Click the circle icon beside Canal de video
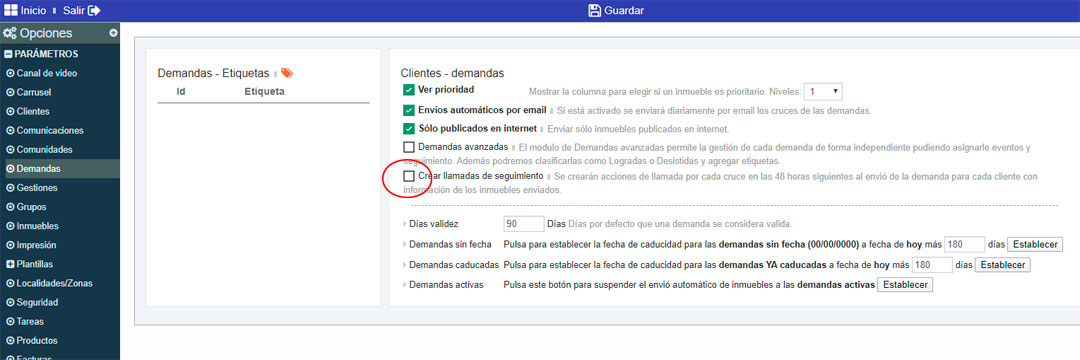1080x360 pixels. tap(10, 73)
